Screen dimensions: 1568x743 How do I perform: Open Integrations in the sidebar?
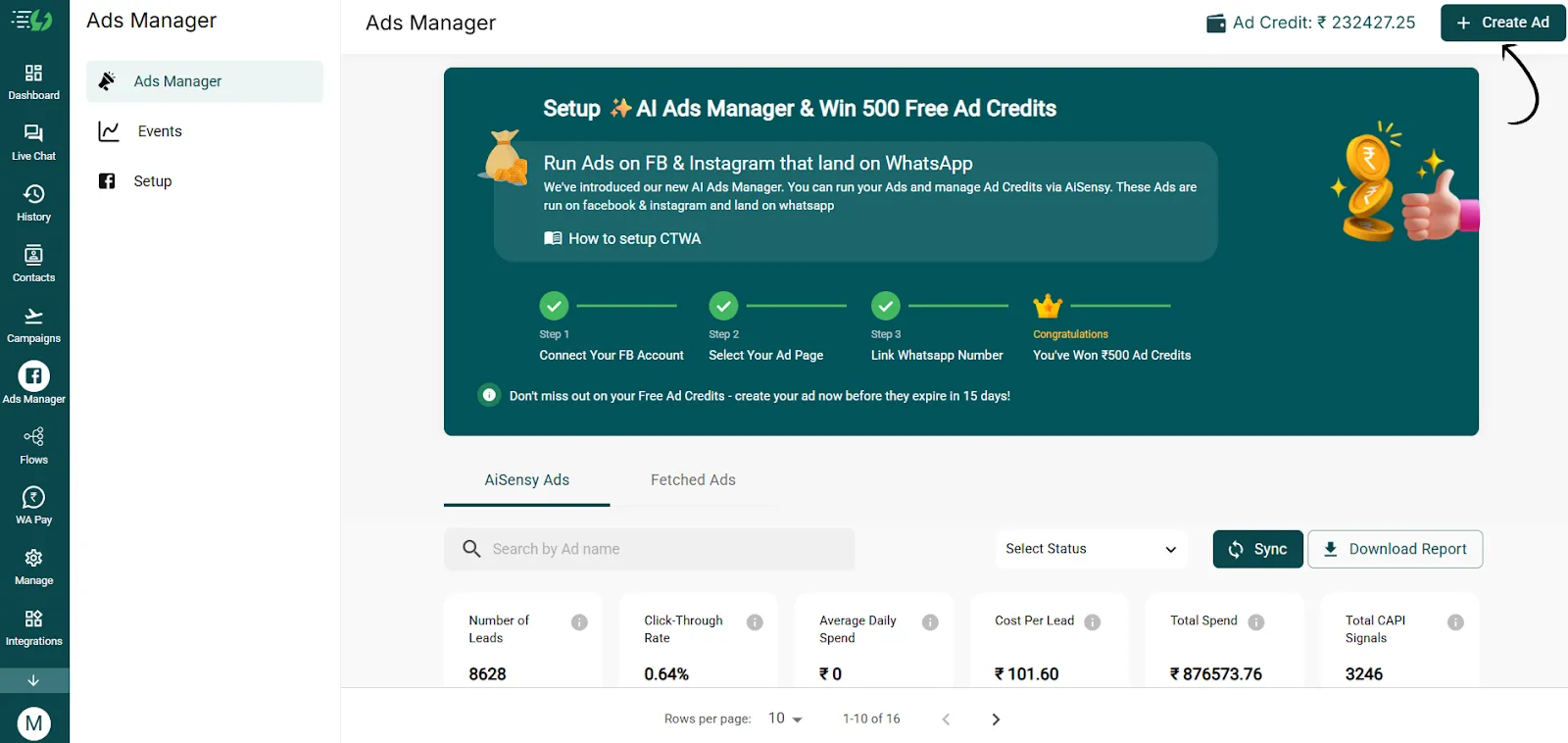[x=34, y=627]
